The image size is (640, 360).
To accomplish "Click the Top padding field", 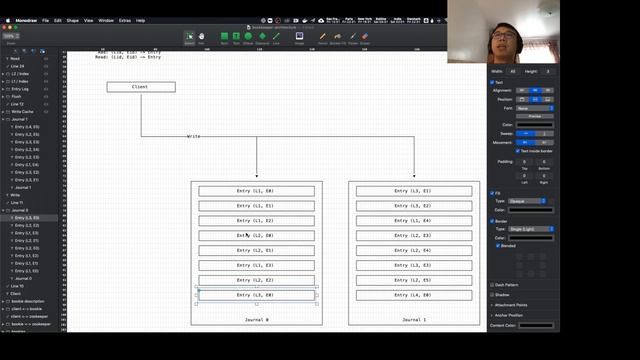I will tap(524, 162).
